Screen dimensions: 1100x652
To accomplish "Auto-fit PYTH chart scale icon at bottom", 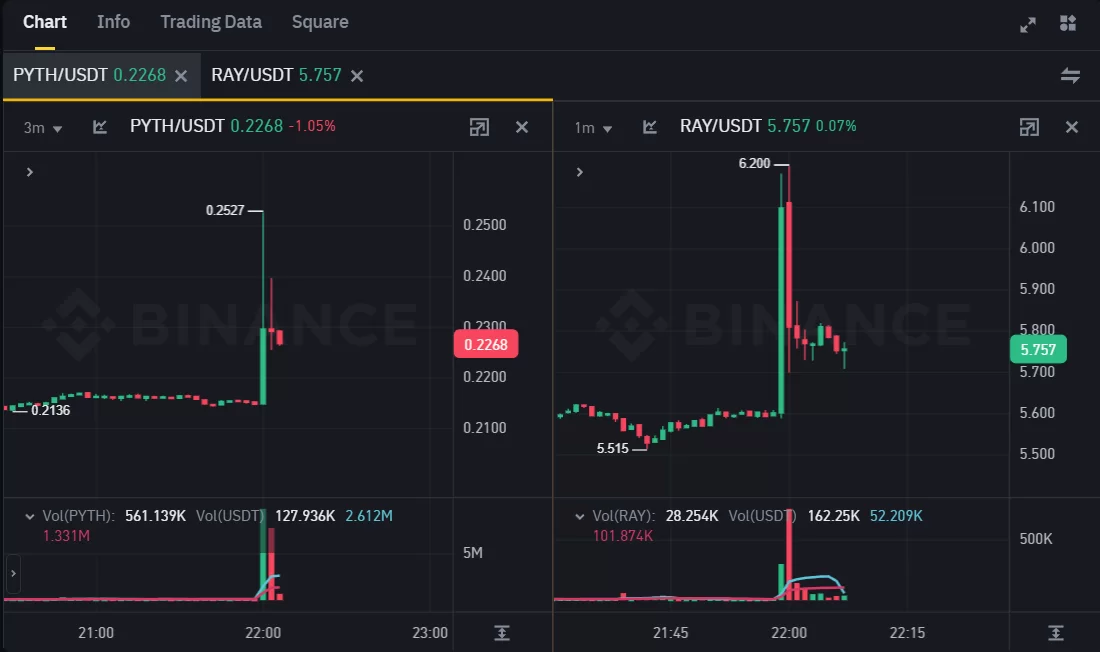I will point(502,633).
